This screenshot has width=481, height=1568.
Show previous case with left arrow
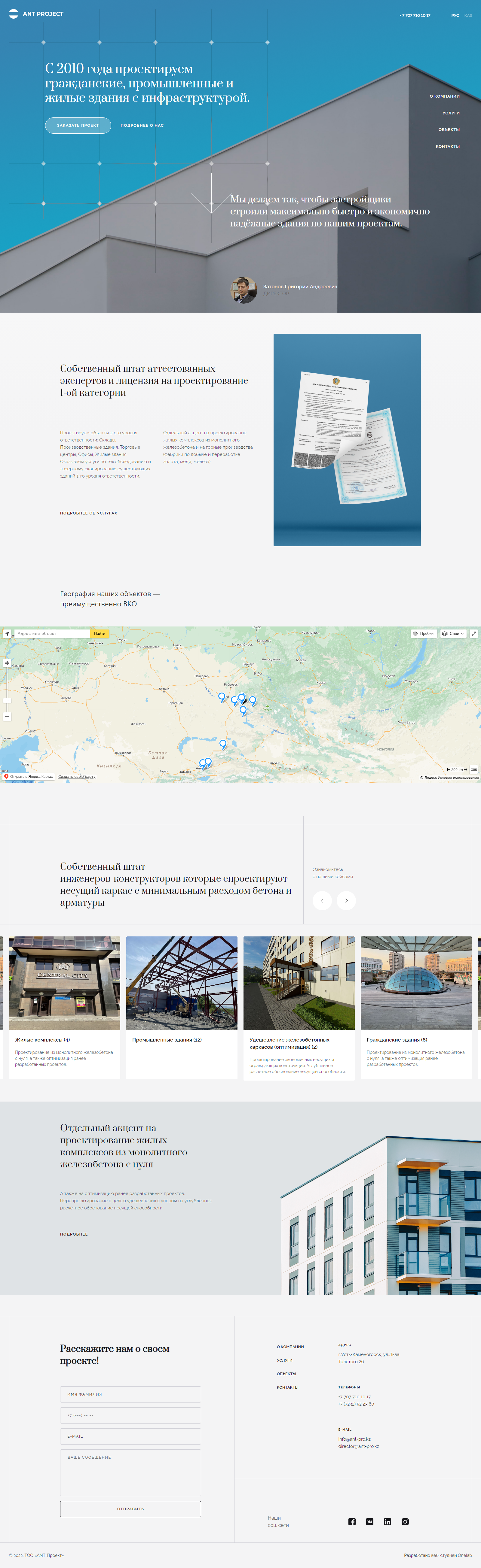tap(322, 900)
